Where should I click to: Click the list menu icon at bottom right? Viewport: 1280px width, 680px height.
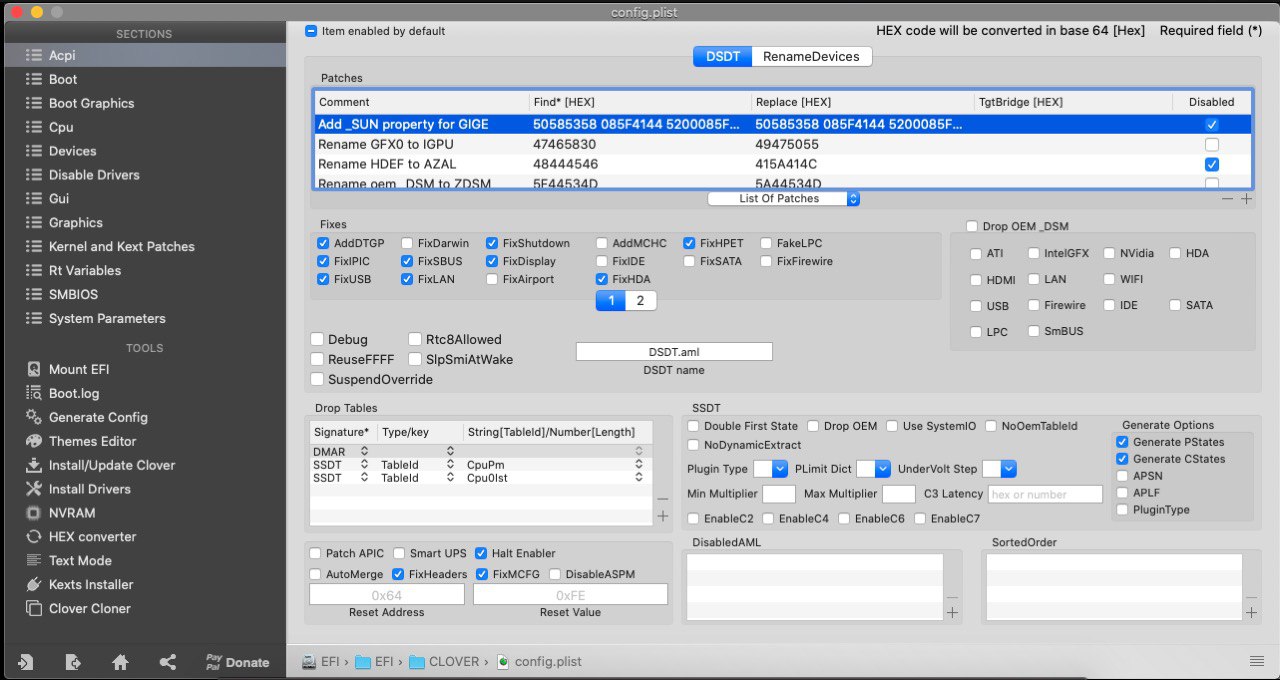click(x=1257, y=661)
